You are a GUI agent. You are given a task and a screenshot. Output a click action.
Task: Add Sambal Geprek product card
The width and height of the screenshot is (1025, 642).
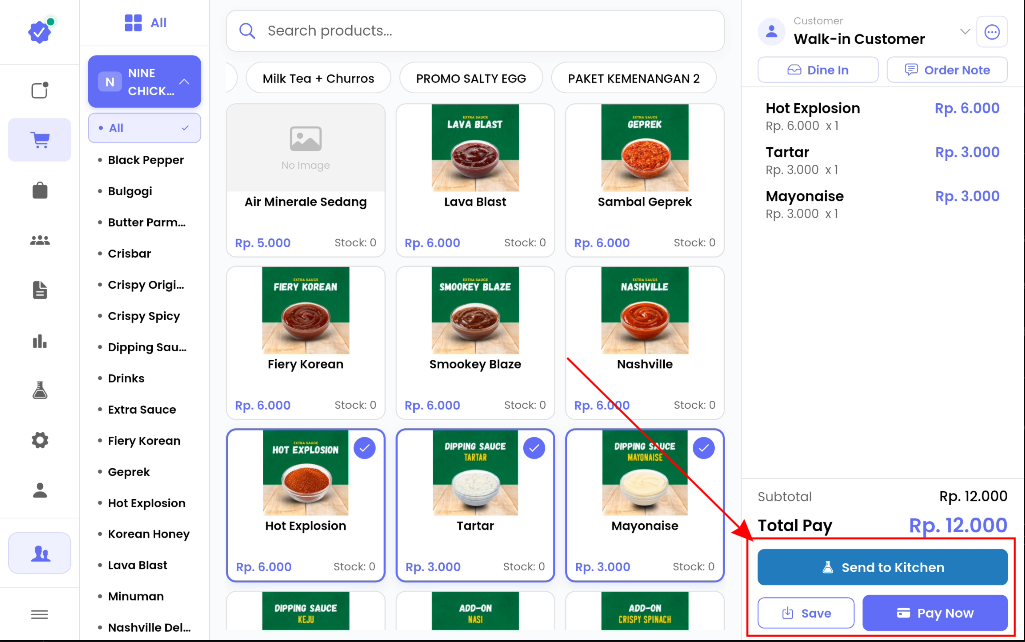coord(645,180)
